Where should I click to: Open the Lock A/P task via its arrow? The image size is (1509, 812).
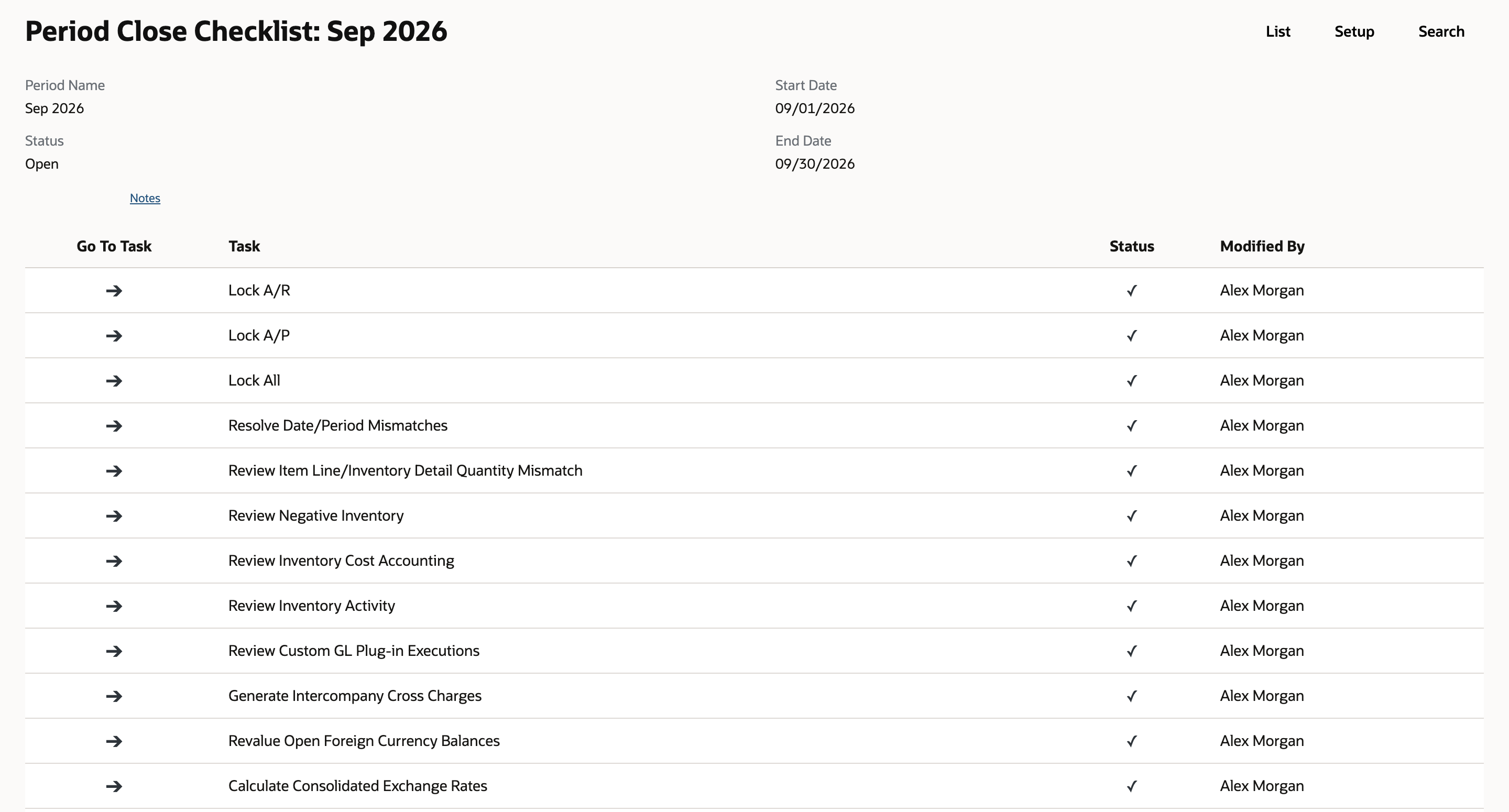pyautogui.click(x=114, y=336)
